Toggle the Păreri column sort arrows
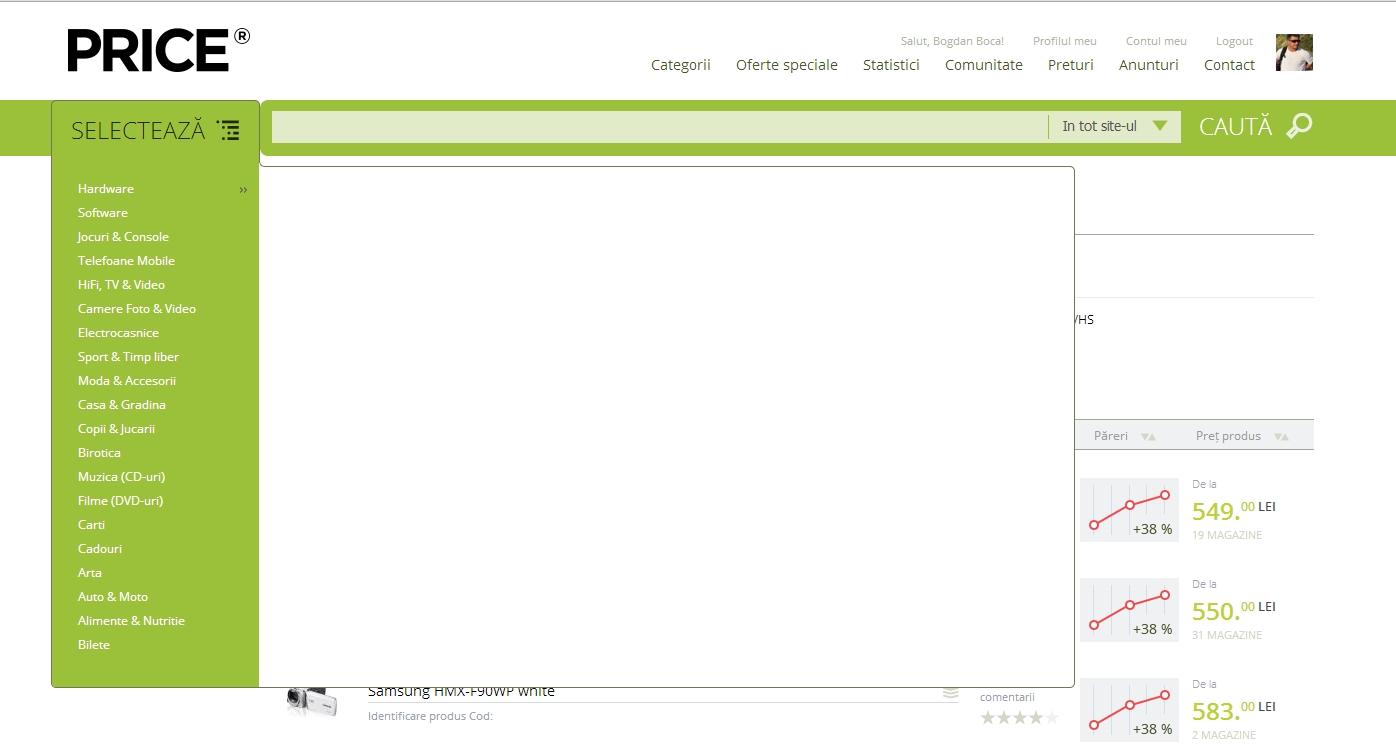The image size is (1396, 755). point(1148,436)
